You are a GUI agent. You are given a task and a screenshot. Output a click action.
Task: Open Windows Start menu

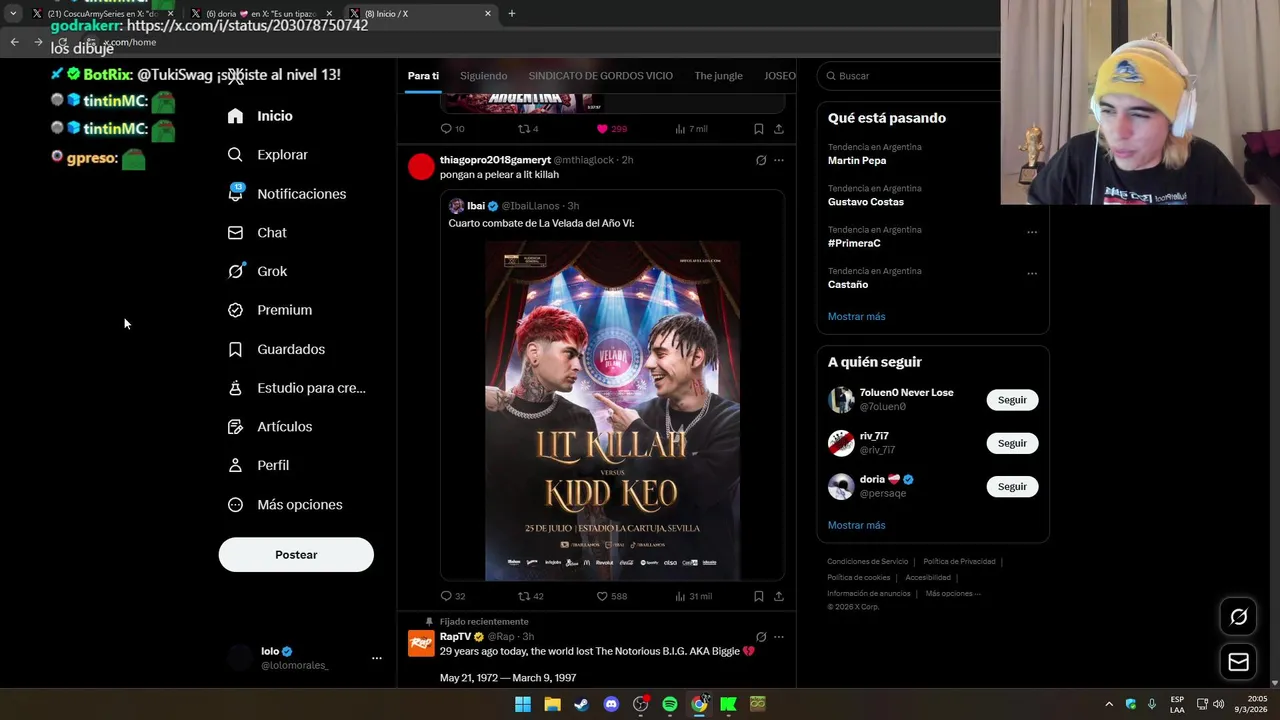coord(523,704)
